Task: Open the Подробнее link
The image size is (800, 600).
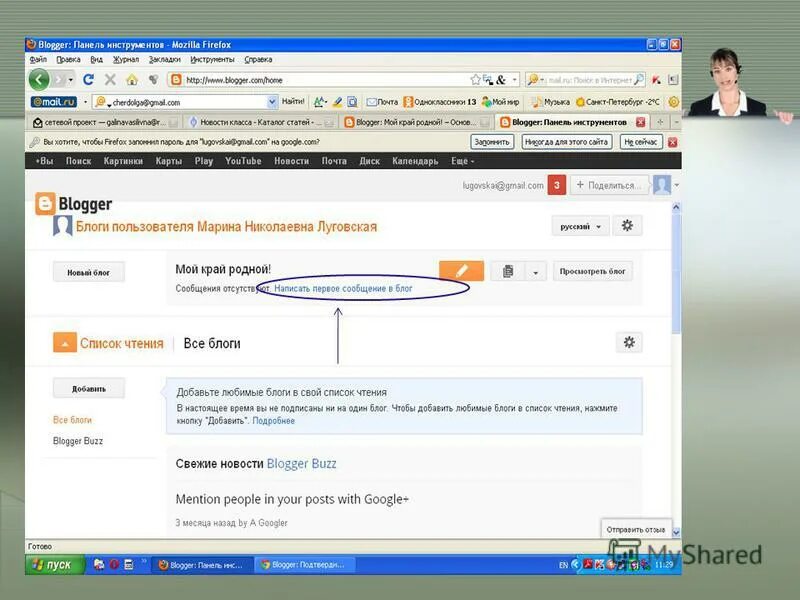Action: (273, 421)
